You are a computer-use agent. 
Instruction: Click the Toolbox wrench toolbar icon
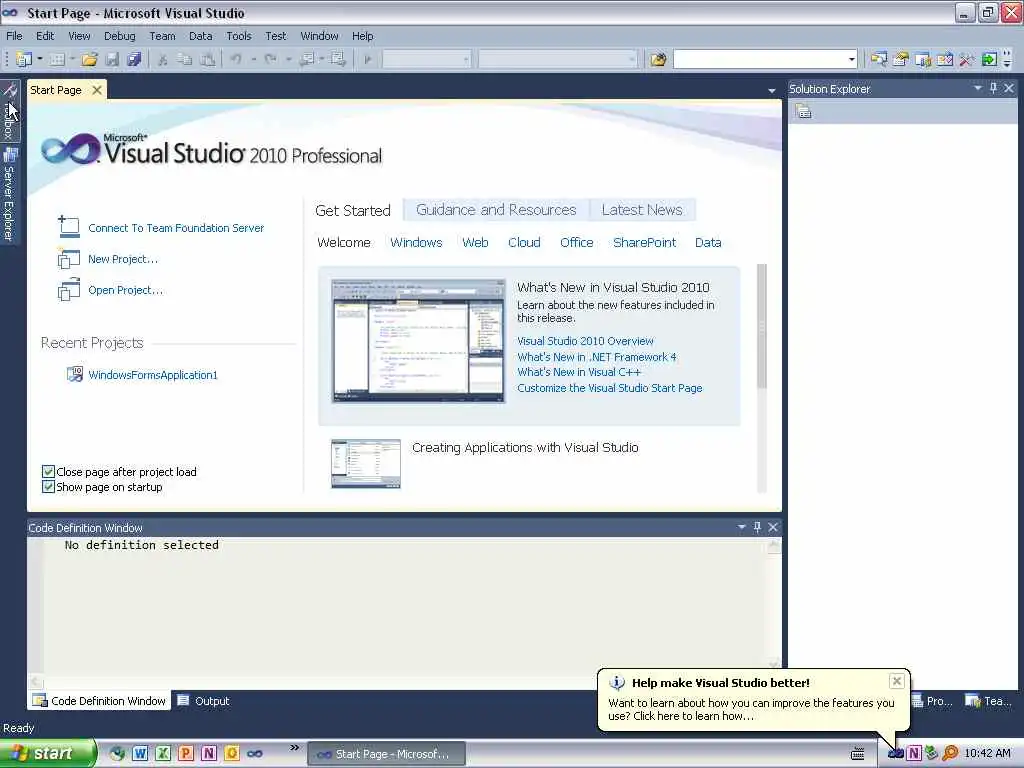tap(967, 59)
